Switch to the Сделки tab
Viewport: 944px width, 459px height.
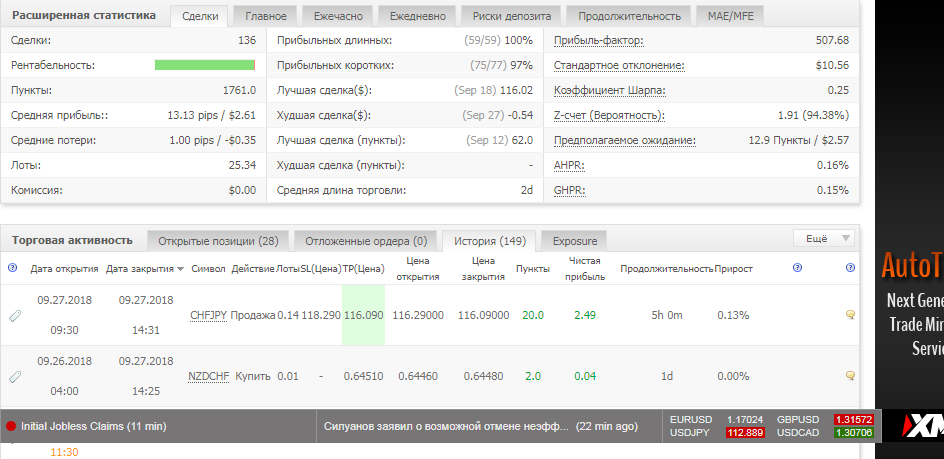pyautogui.click(x=200, y=16)
